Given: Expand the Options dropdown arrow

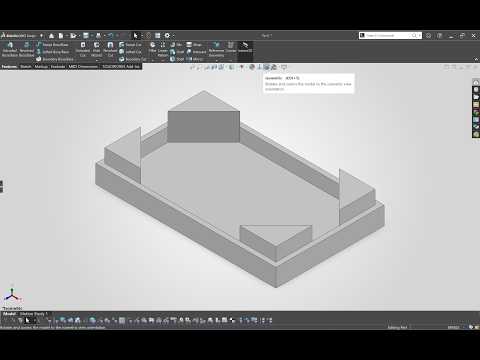Looking at the screenshot, I should click(173, 36).
